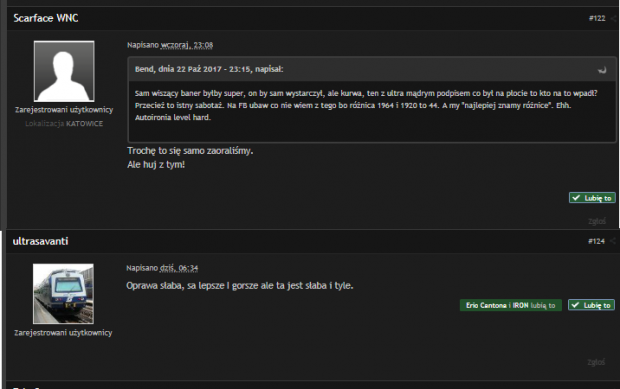Click ultrasavanti's train avatar image
Viewport: 620px width, 389px height.
[63, 294]
